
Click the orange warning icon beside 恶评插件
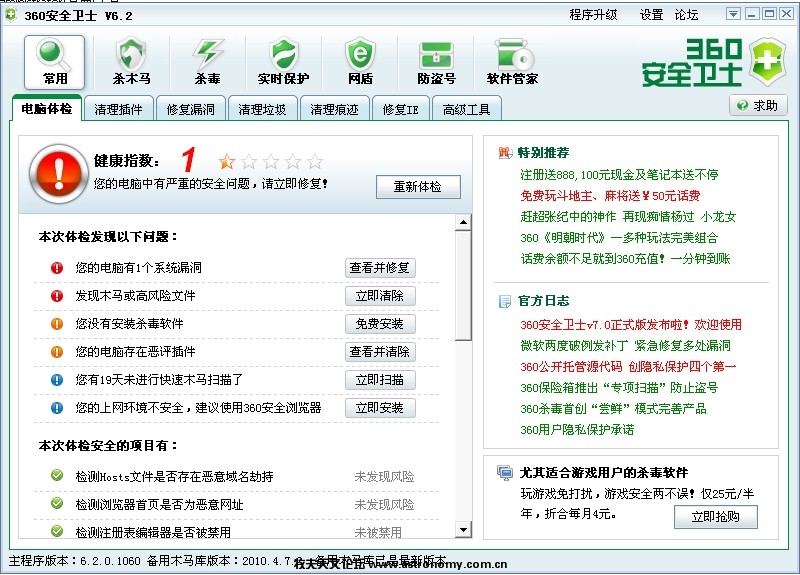tap(57, 352)
